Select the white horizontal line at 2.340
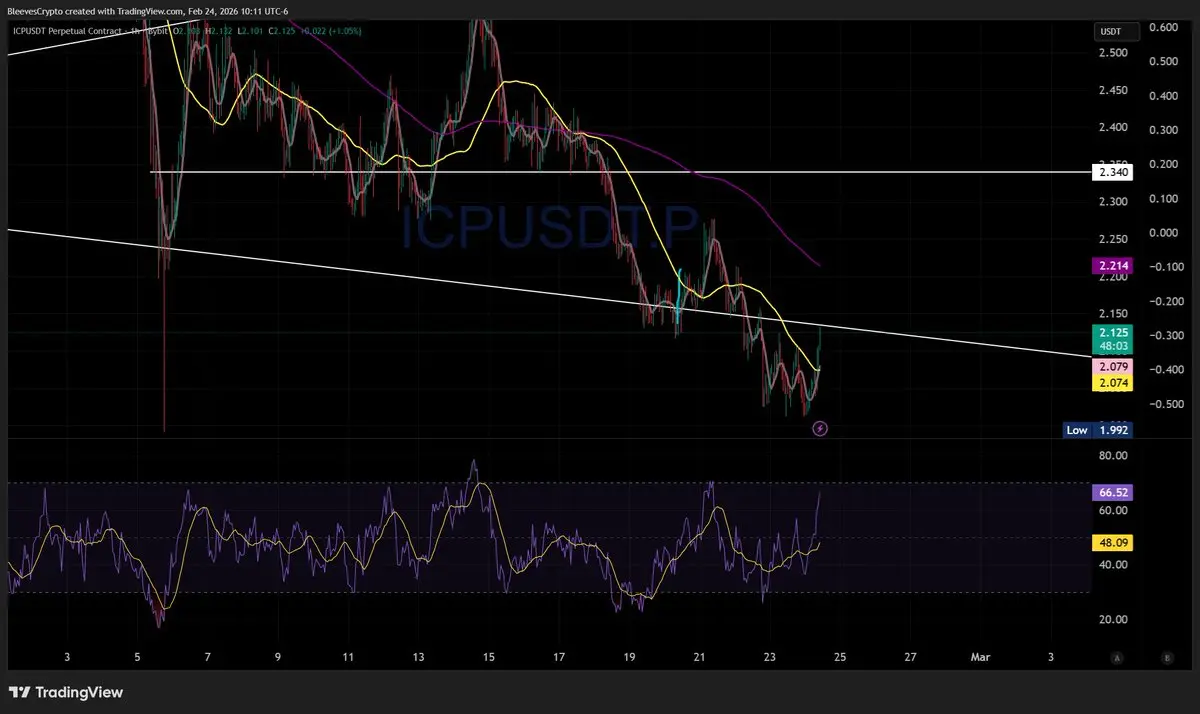The width and height of the screenshot is (1200, 714). point(620,172)
